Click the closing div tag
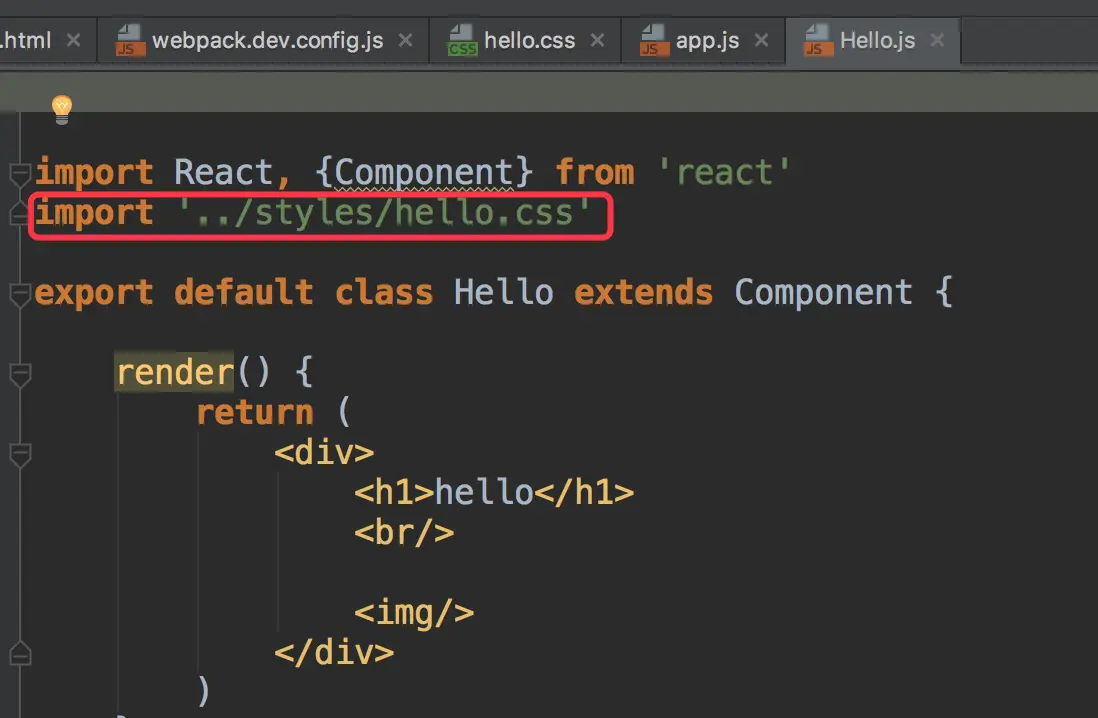Viewport: 1098px width, 718px height. [x=334, y=652]
